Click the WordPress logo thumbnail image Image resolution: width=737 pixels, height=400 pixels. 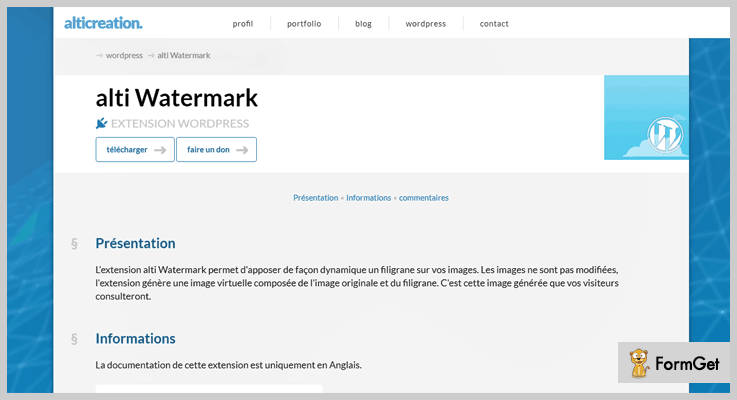click(x=646, y=118)
